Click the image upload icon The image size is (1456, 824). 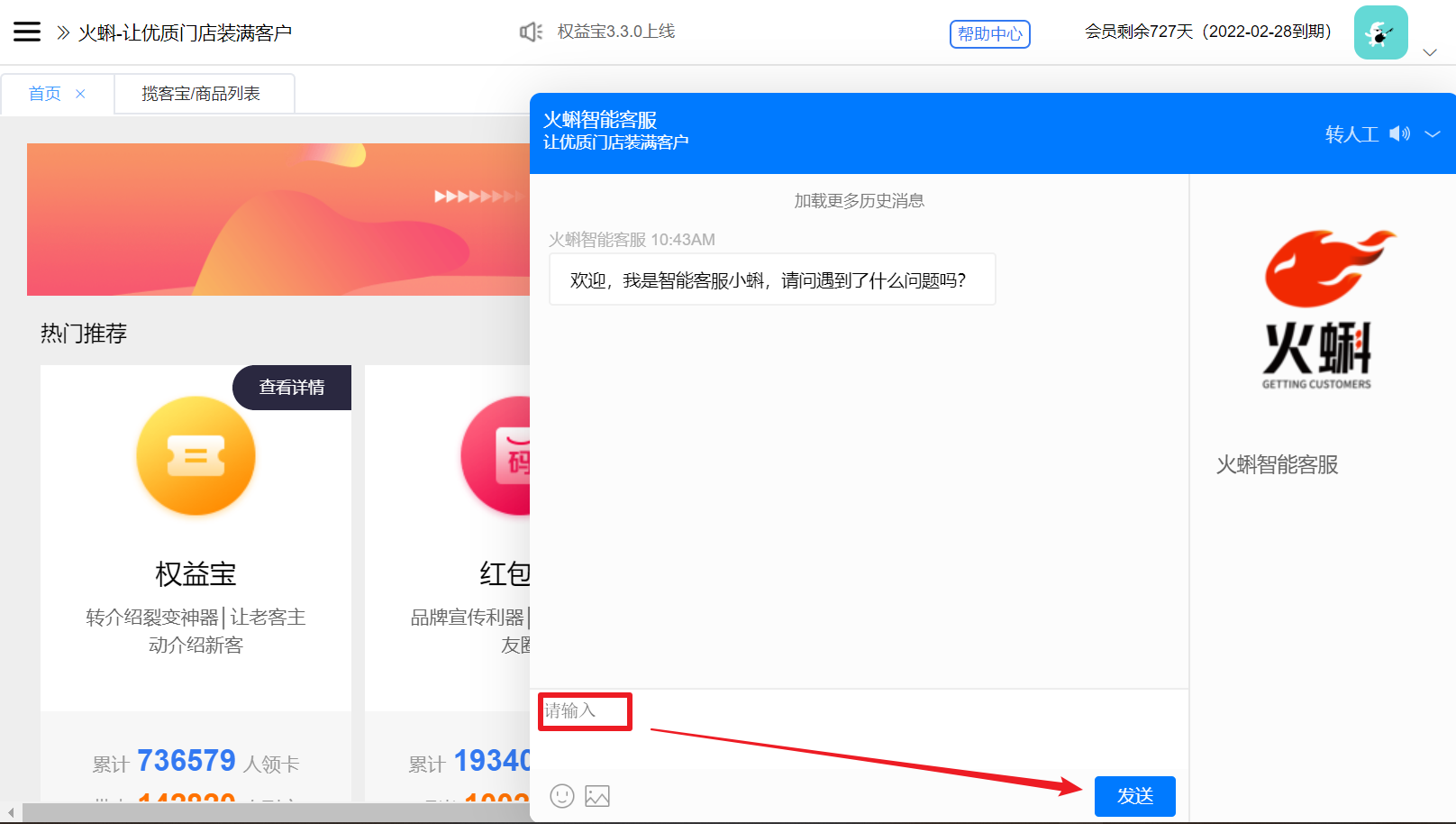pyautogui.click(x=597, y=796)
